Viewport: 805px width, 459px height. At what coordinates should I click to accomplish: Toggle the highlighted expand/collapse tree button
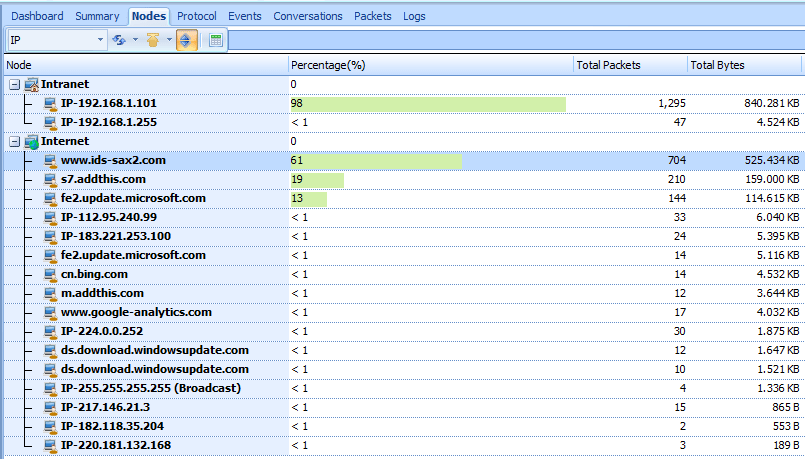click(x=185, y=40)
